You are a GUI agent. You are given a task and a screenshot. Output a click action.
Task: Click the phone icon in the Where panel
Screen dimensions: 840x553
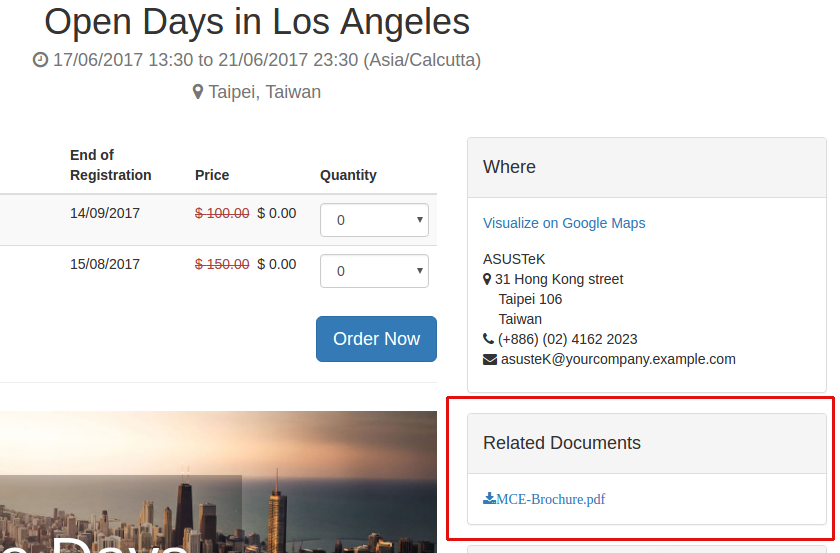coord(488,339)
